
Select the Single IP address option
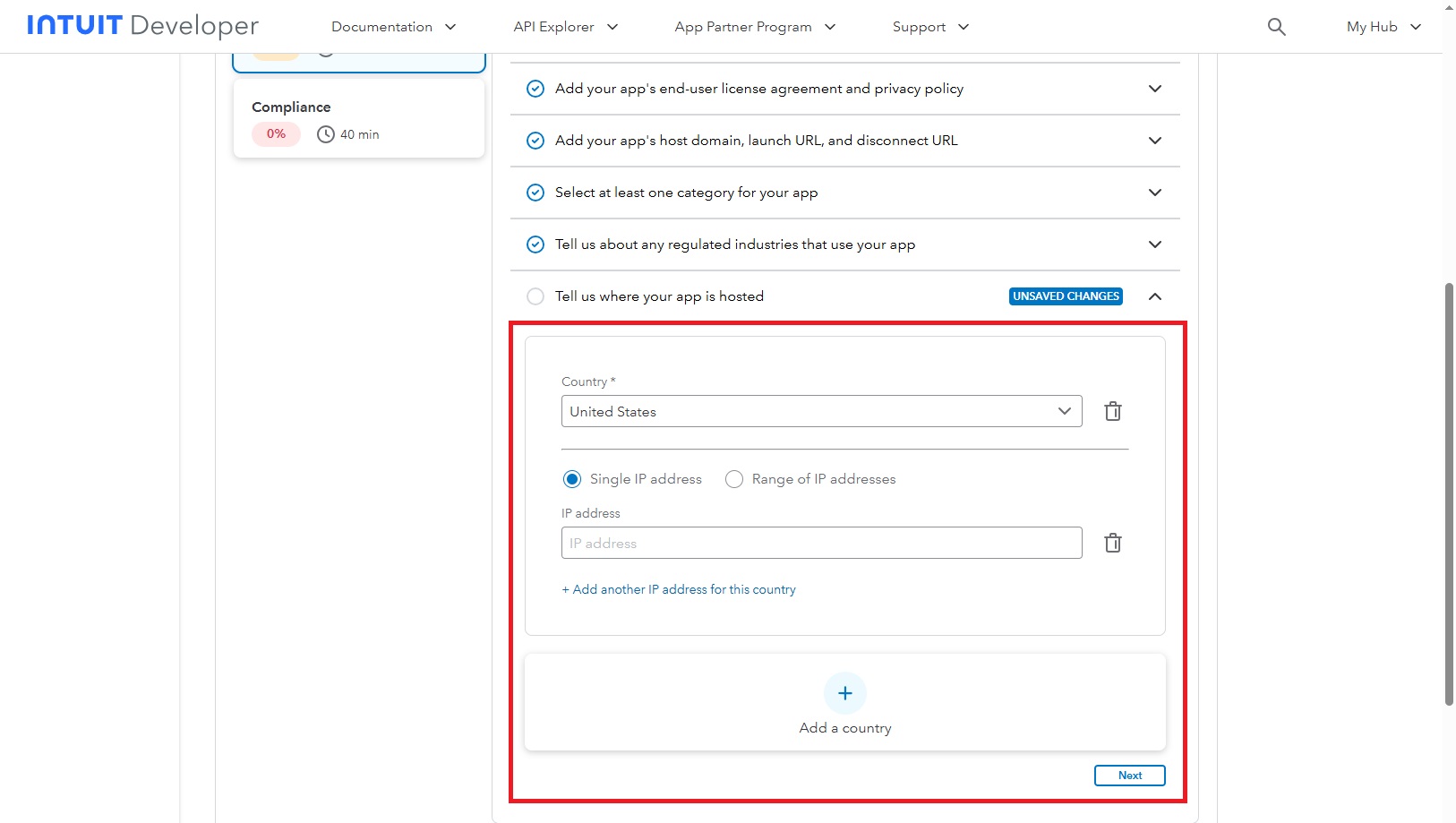[x=572, y=479]
